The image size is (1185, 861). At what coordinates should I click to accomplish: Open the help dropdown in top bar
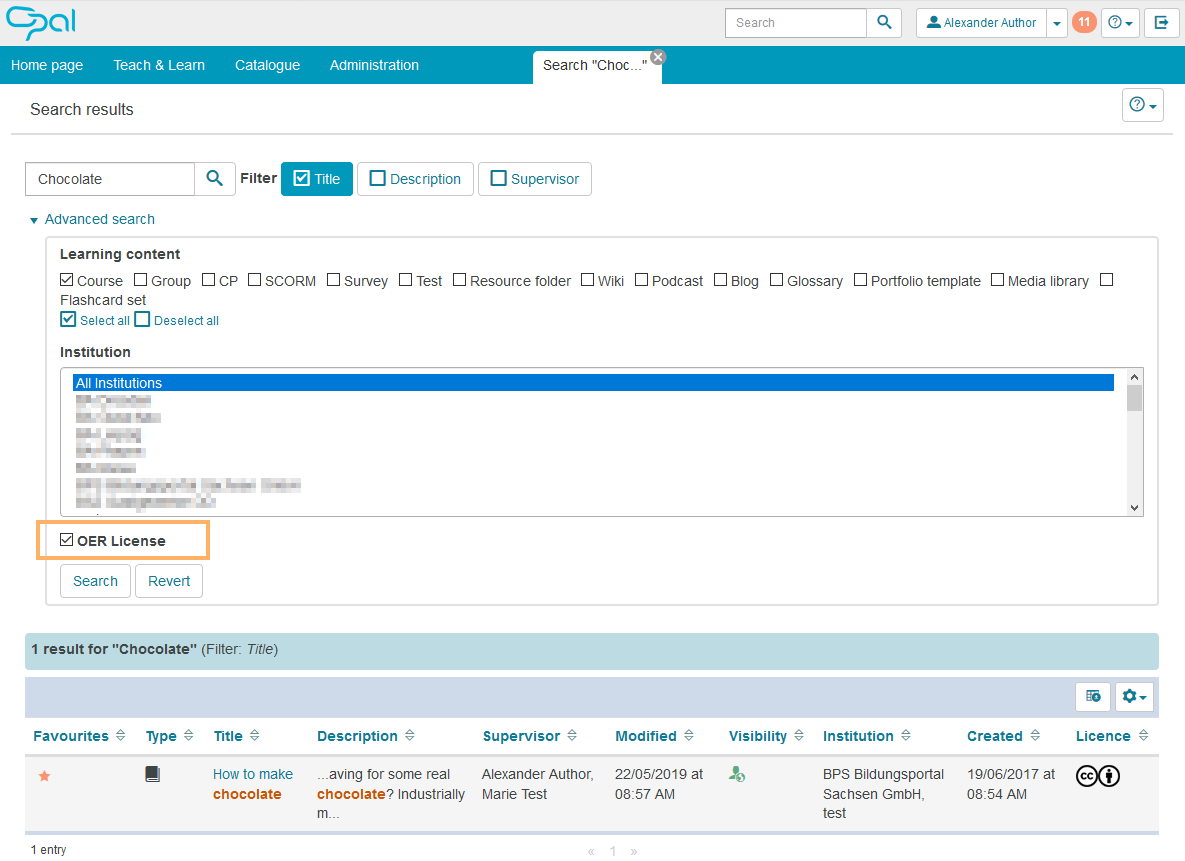click(1120, 23)
